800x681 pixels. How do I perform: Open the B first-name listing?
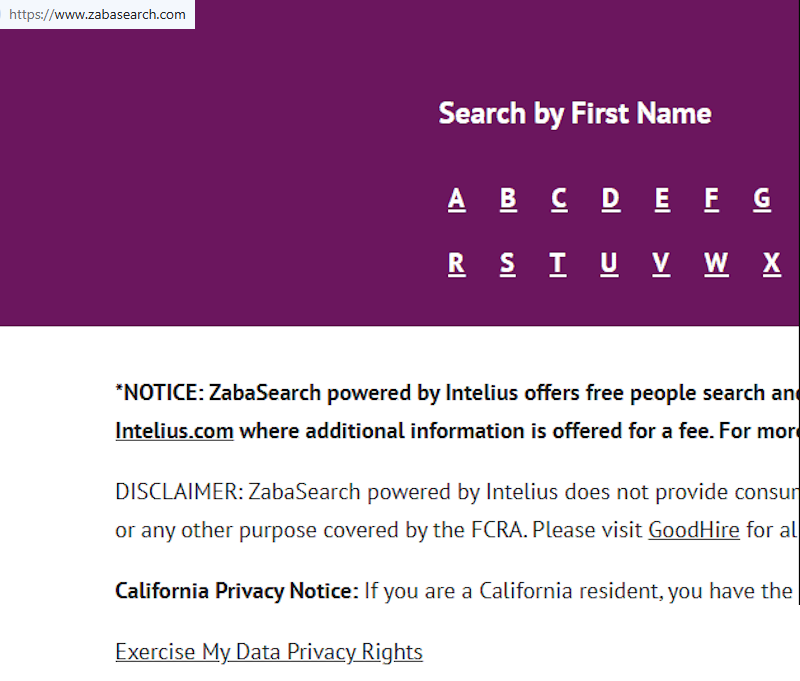pyautogui.click(x=507, y=199)
